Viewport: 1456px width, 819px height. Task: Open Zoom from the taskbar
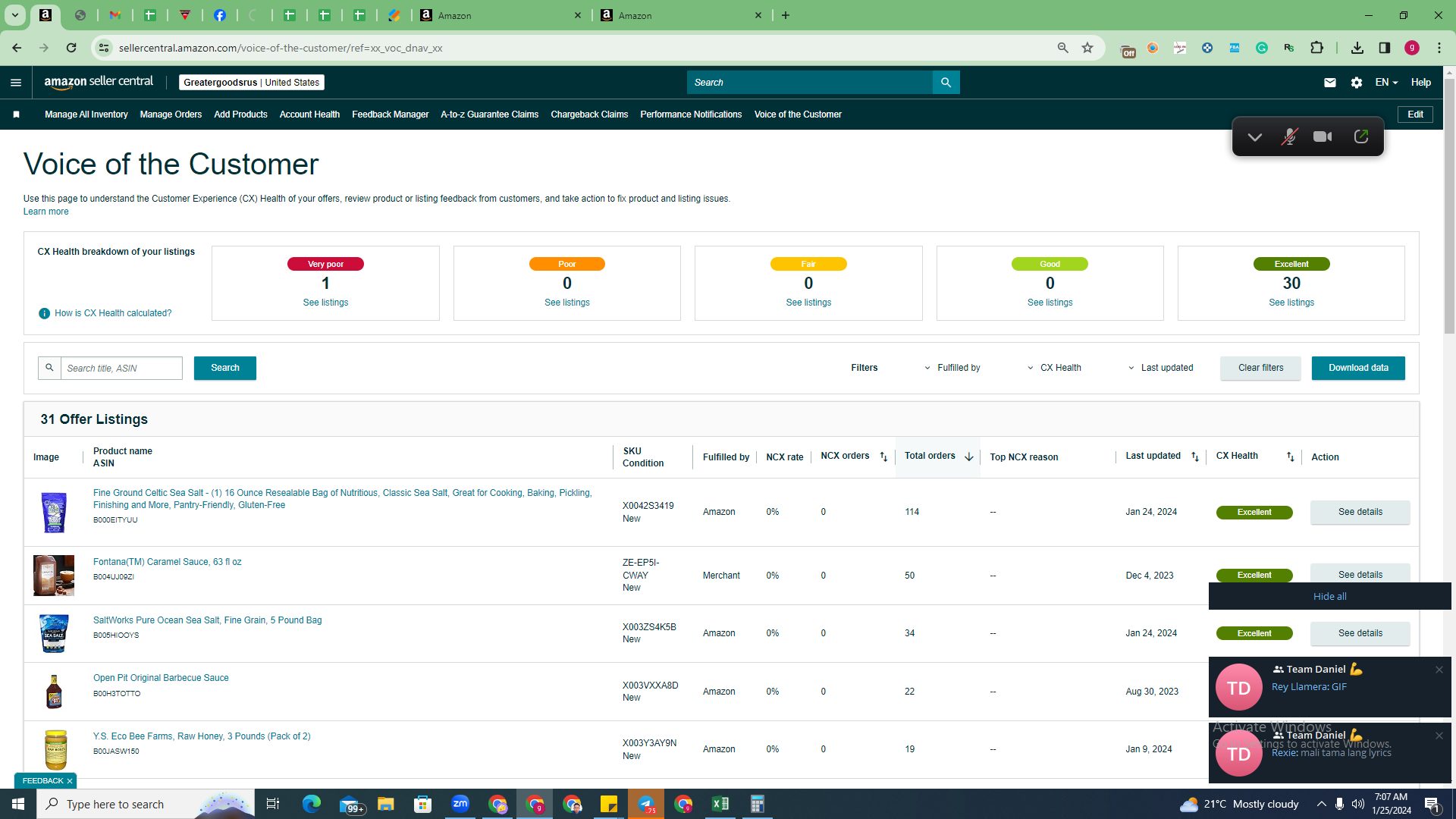460,804
